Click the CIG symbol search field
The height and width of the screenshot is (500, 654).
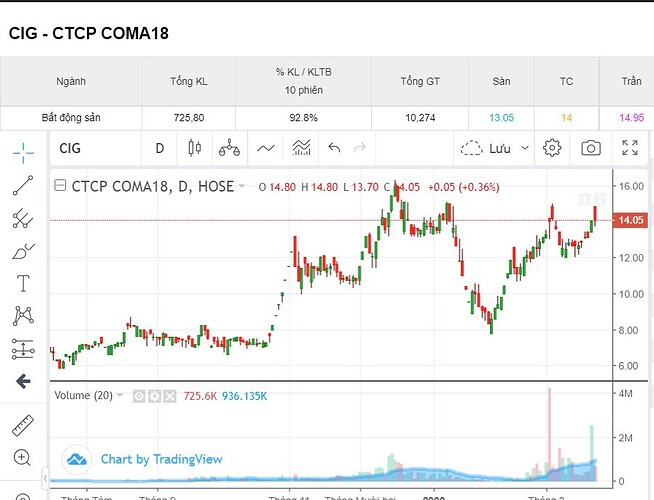click(96, 148)
